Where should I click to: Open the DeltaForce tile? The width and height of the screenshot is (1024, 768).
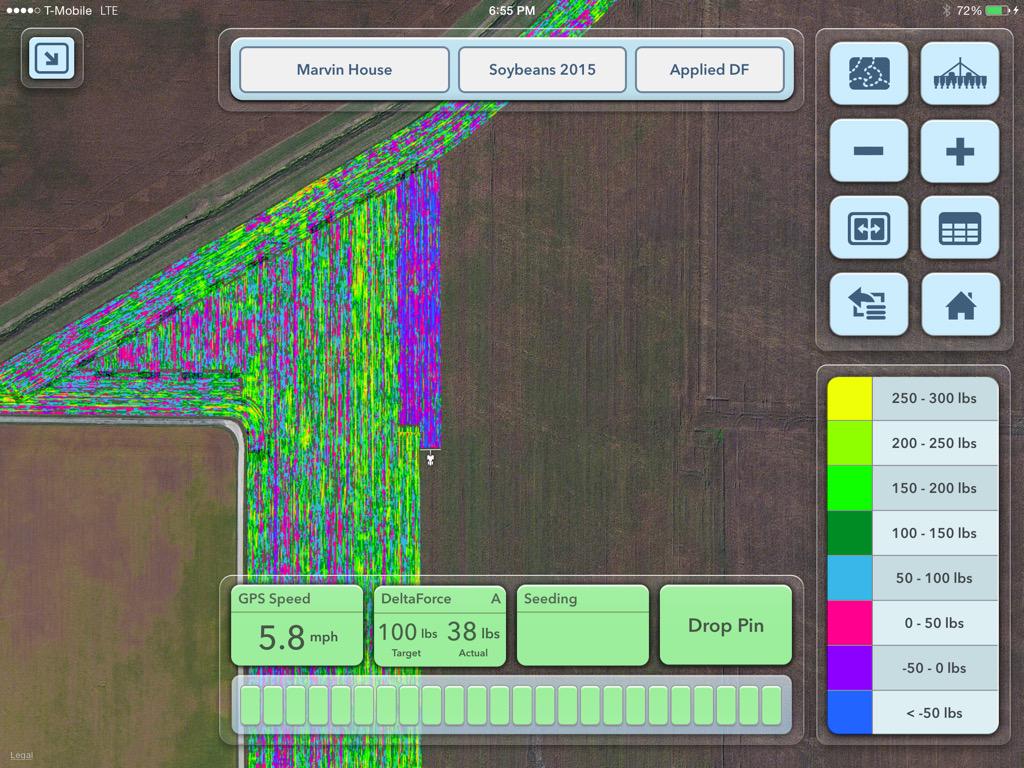440,625
